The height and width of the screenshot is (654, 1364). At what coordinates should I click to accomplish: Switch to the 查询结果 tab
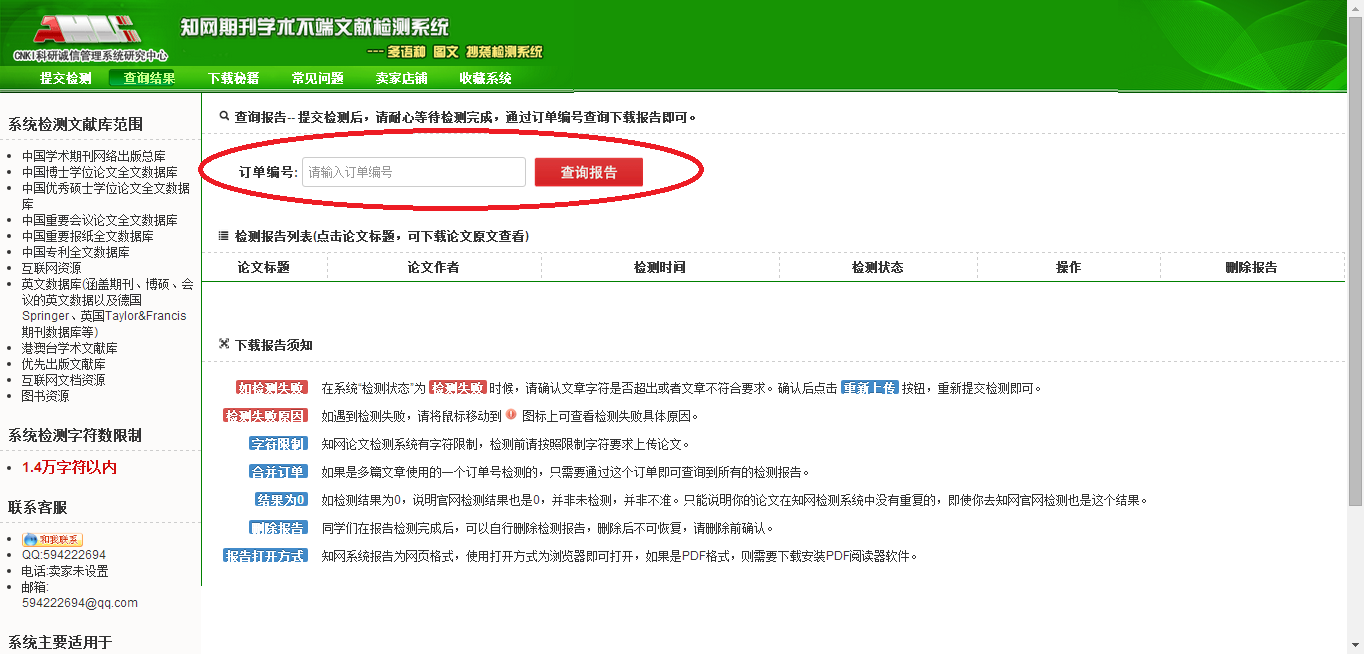150,78
